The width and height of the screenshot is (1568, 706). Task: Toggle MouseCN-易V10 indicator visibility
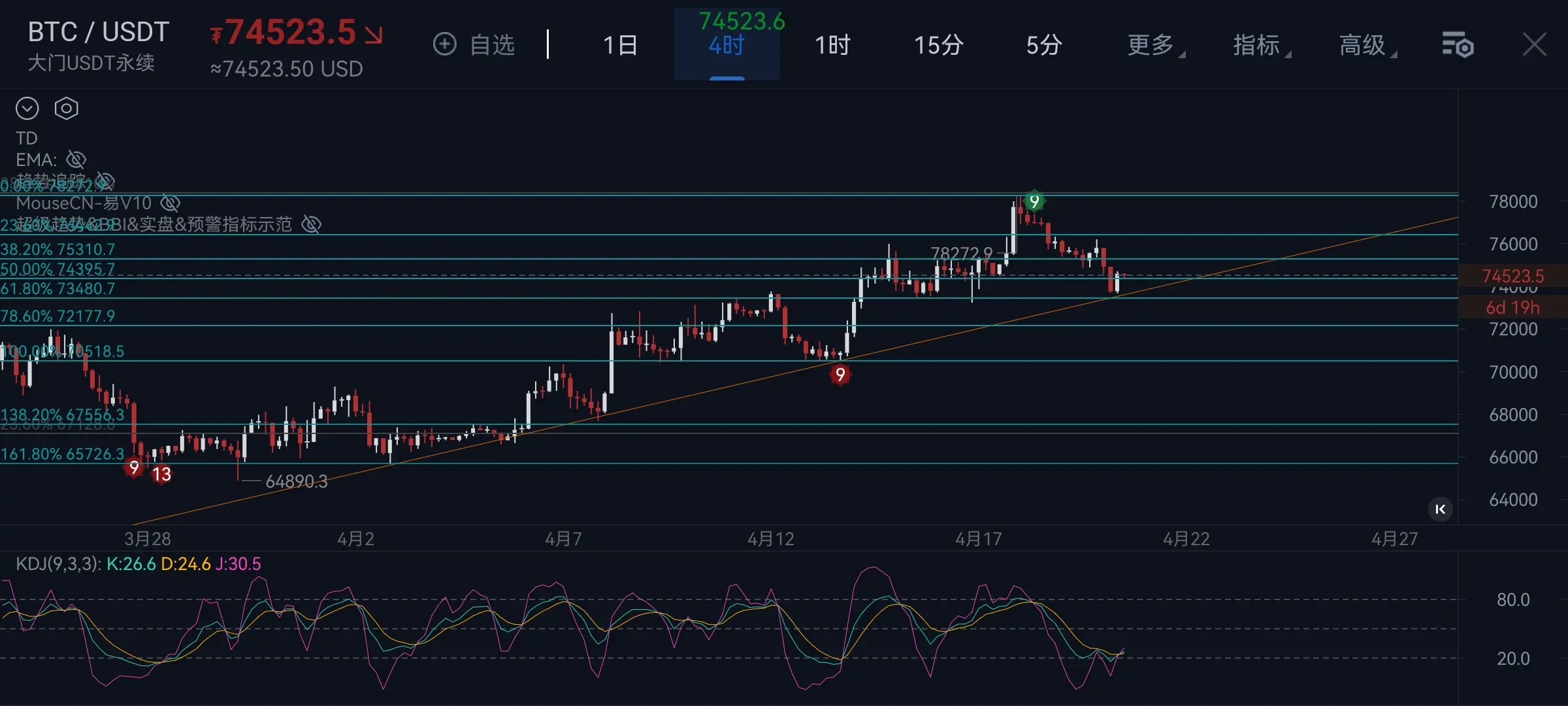coord(170,203)
